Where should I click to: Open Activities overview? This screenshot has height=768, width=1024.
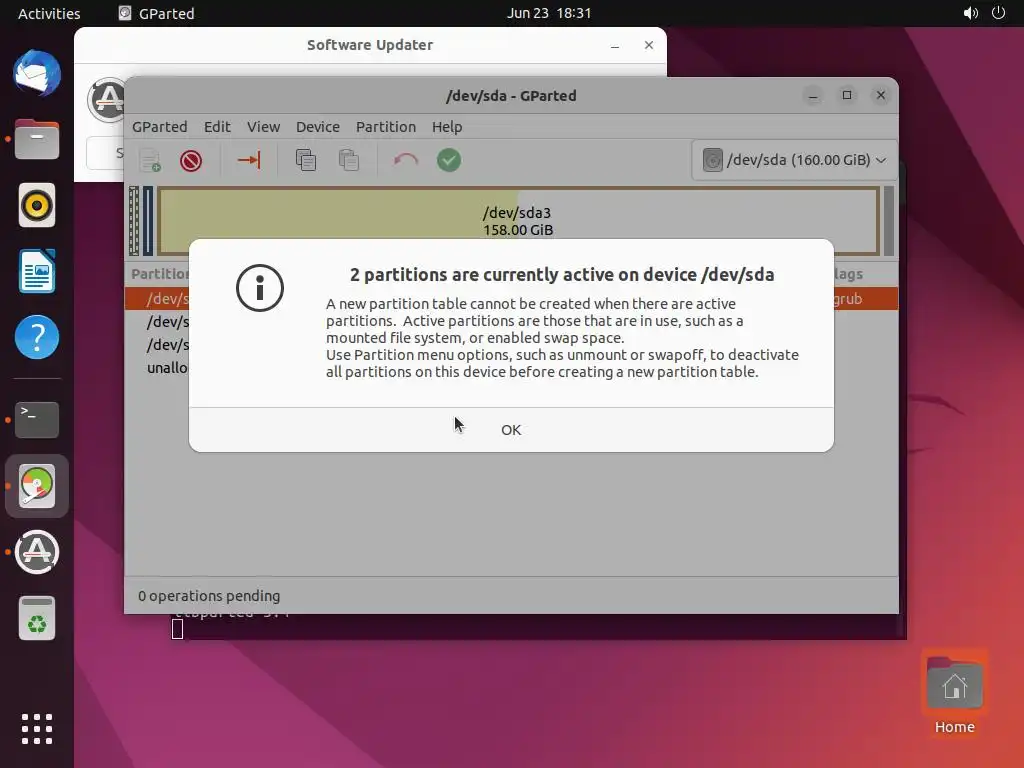click(x=49, y=13)
